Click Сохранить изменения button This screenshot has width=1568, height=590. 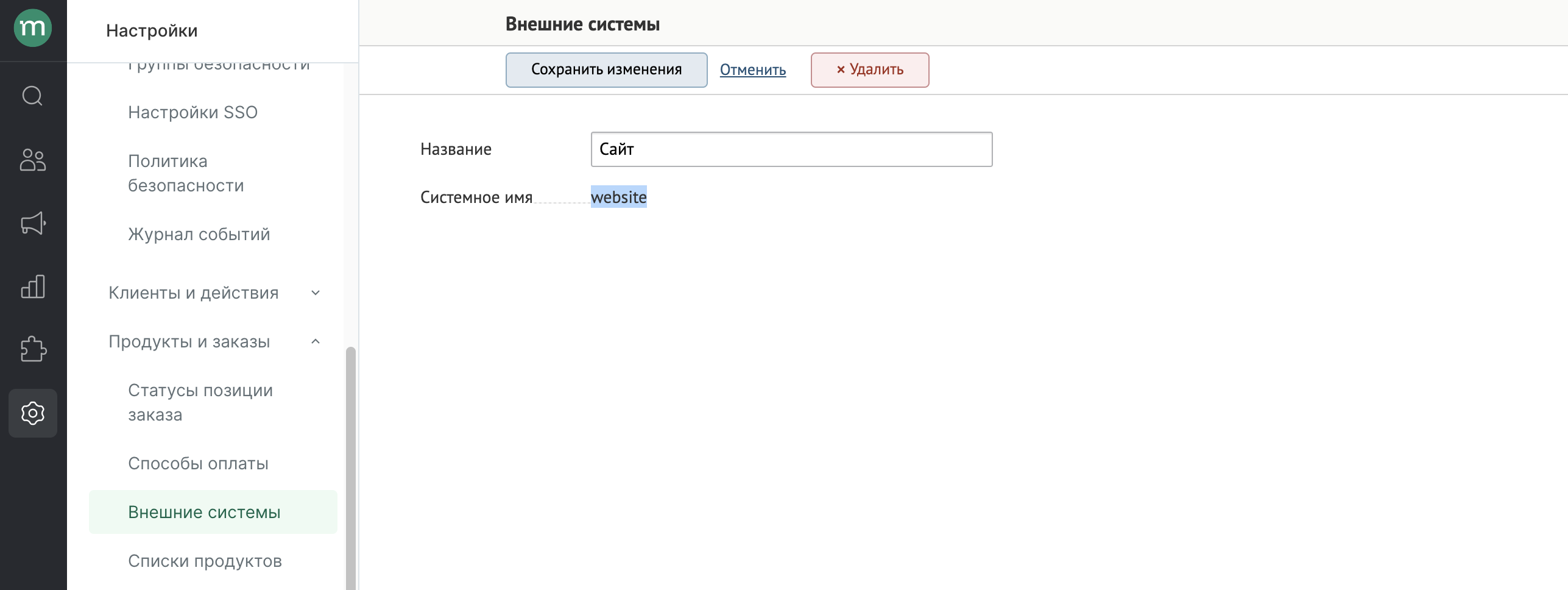point(607,70)
